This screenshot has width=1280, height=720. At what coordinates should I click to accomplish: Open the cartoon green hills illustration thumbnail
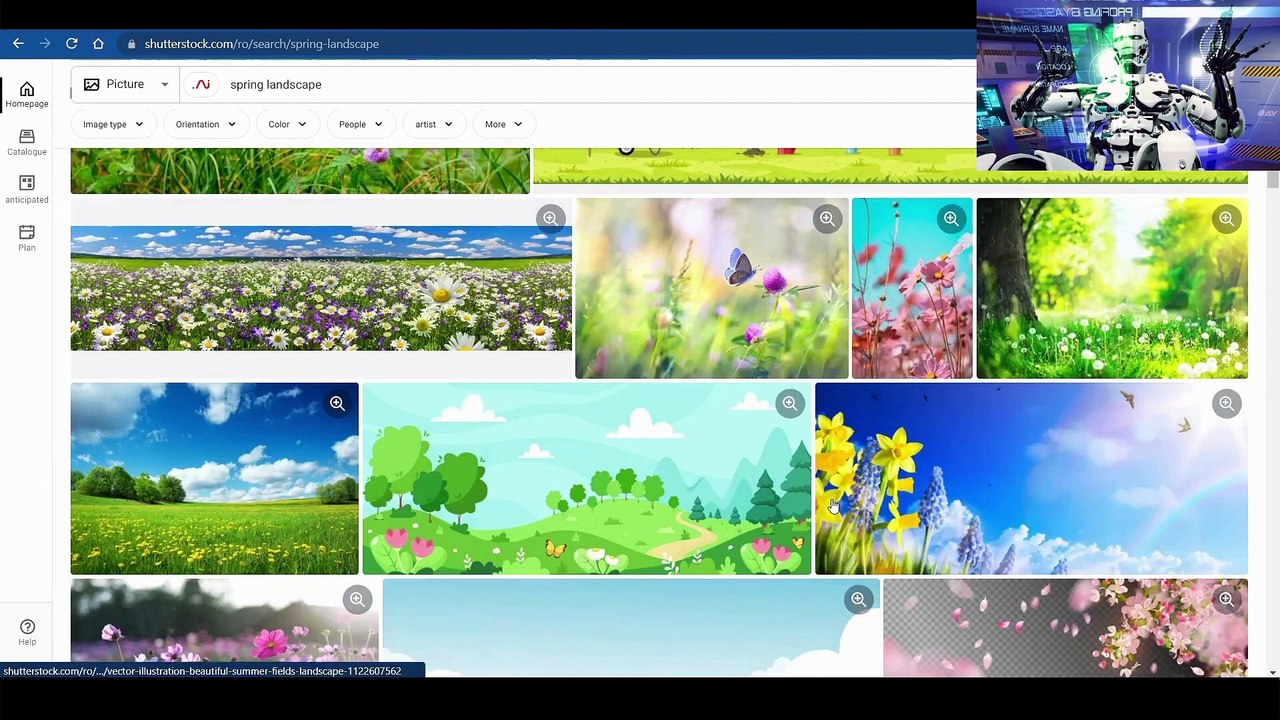point(586,479)
